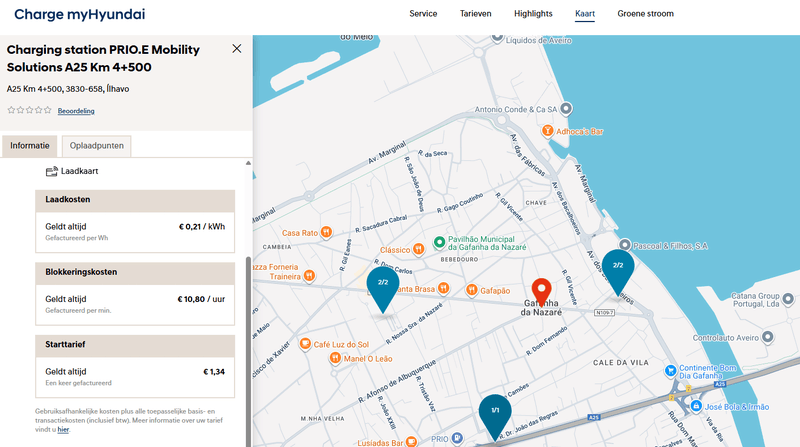Click the PRIO fuel station marker
The width and height of the screenshot is (800, 447).
pyautogui.click(x=458, y=438)
